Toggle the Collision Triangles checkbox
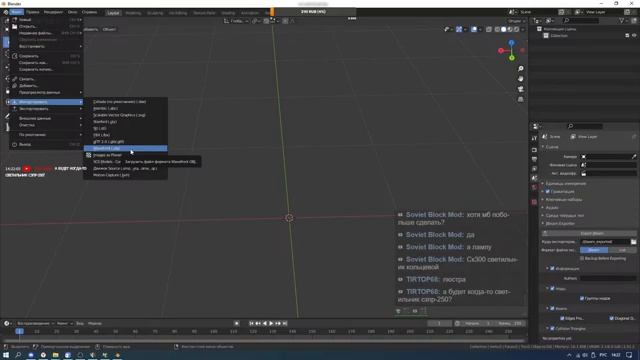640x360 pixels. (x=552, y=329)
